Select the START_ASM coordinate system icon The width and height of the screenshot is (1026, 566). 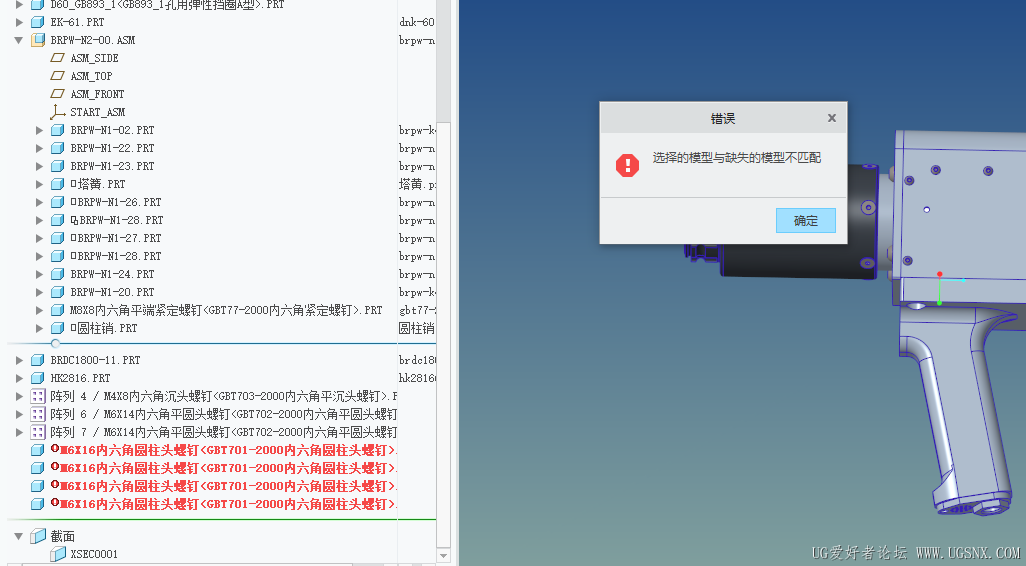tap(58, 112)
